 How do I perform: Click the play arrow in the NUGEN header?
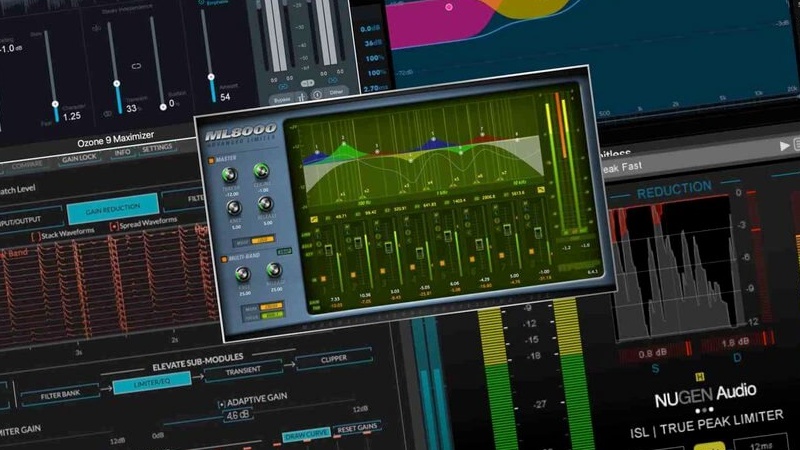[785, 146]
